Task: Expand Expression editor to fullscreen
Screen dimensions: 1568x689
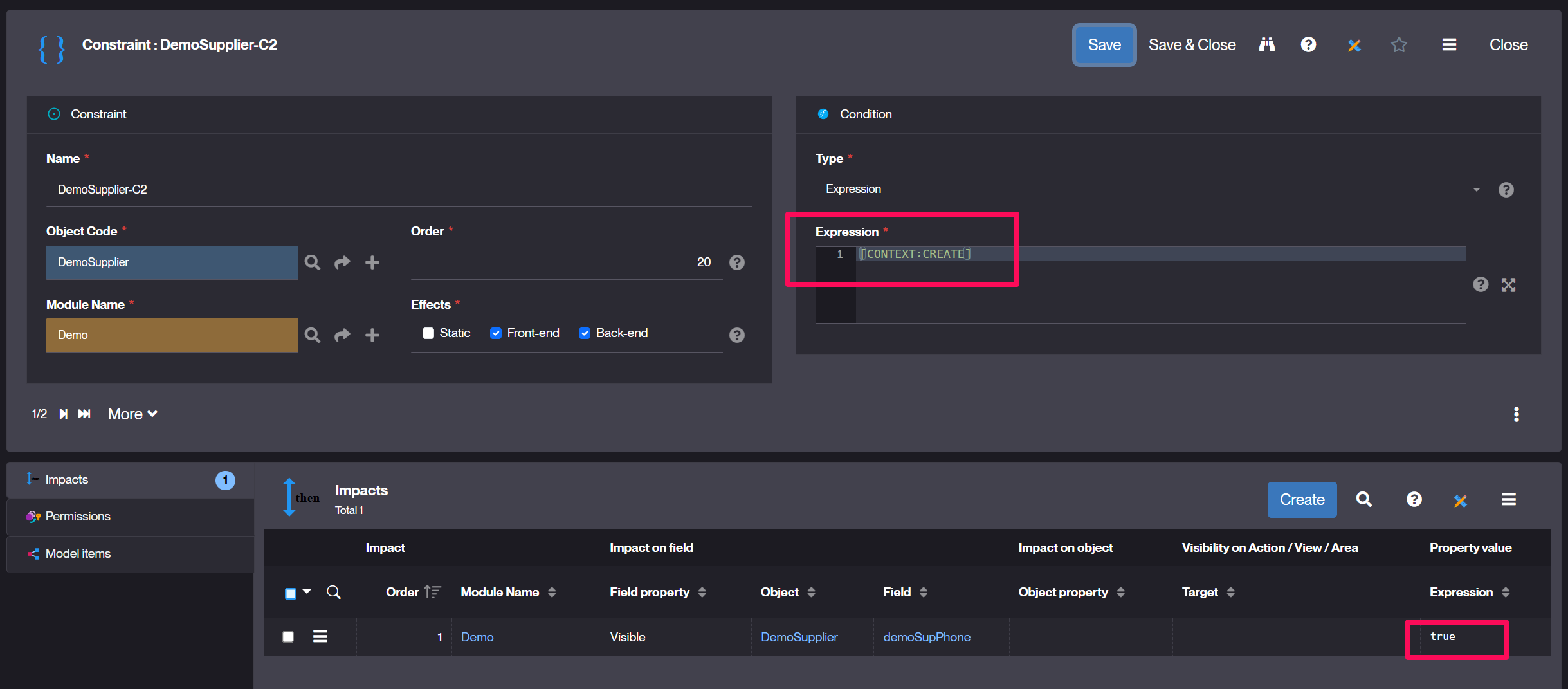Action: coord(1508,285)
